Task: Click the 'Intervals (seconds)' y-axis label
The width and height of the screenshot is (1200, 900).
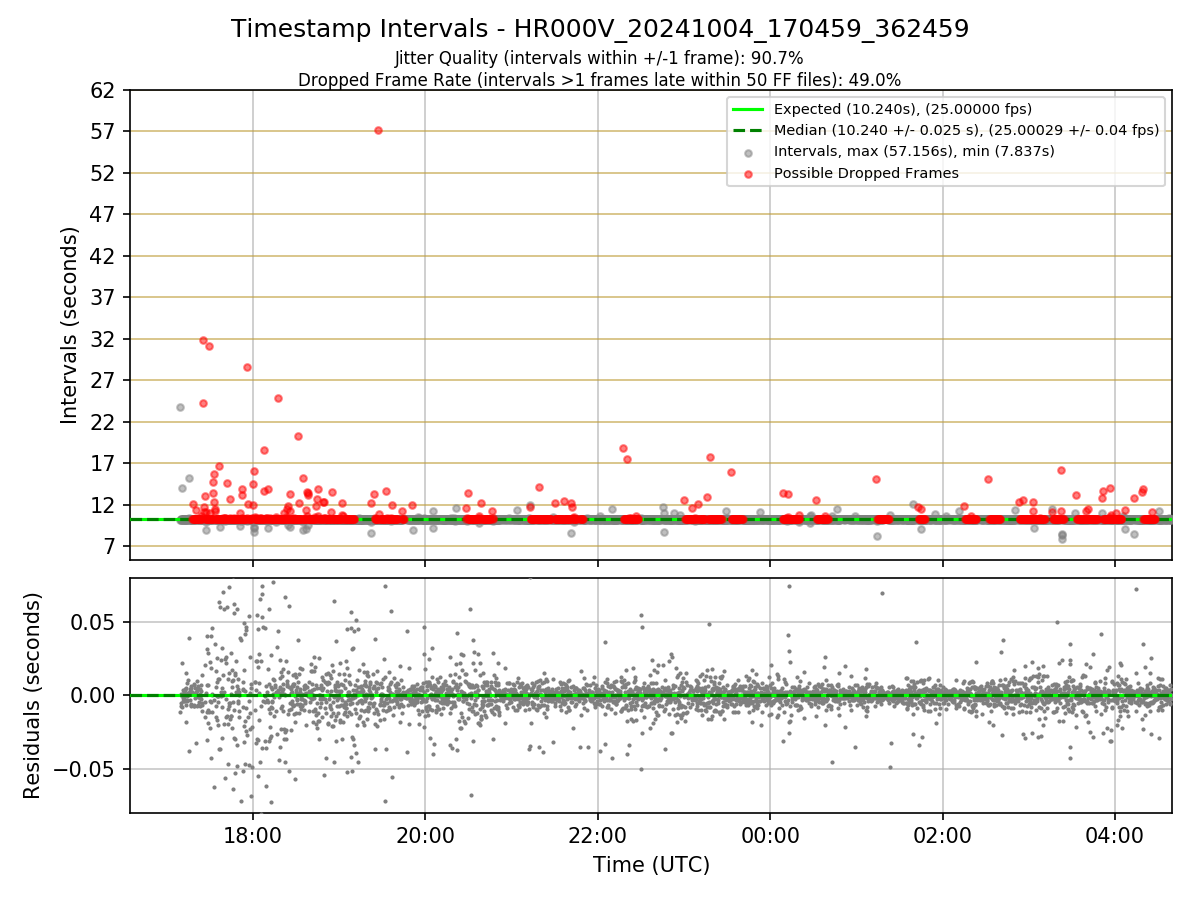Action: pos(69,325)
